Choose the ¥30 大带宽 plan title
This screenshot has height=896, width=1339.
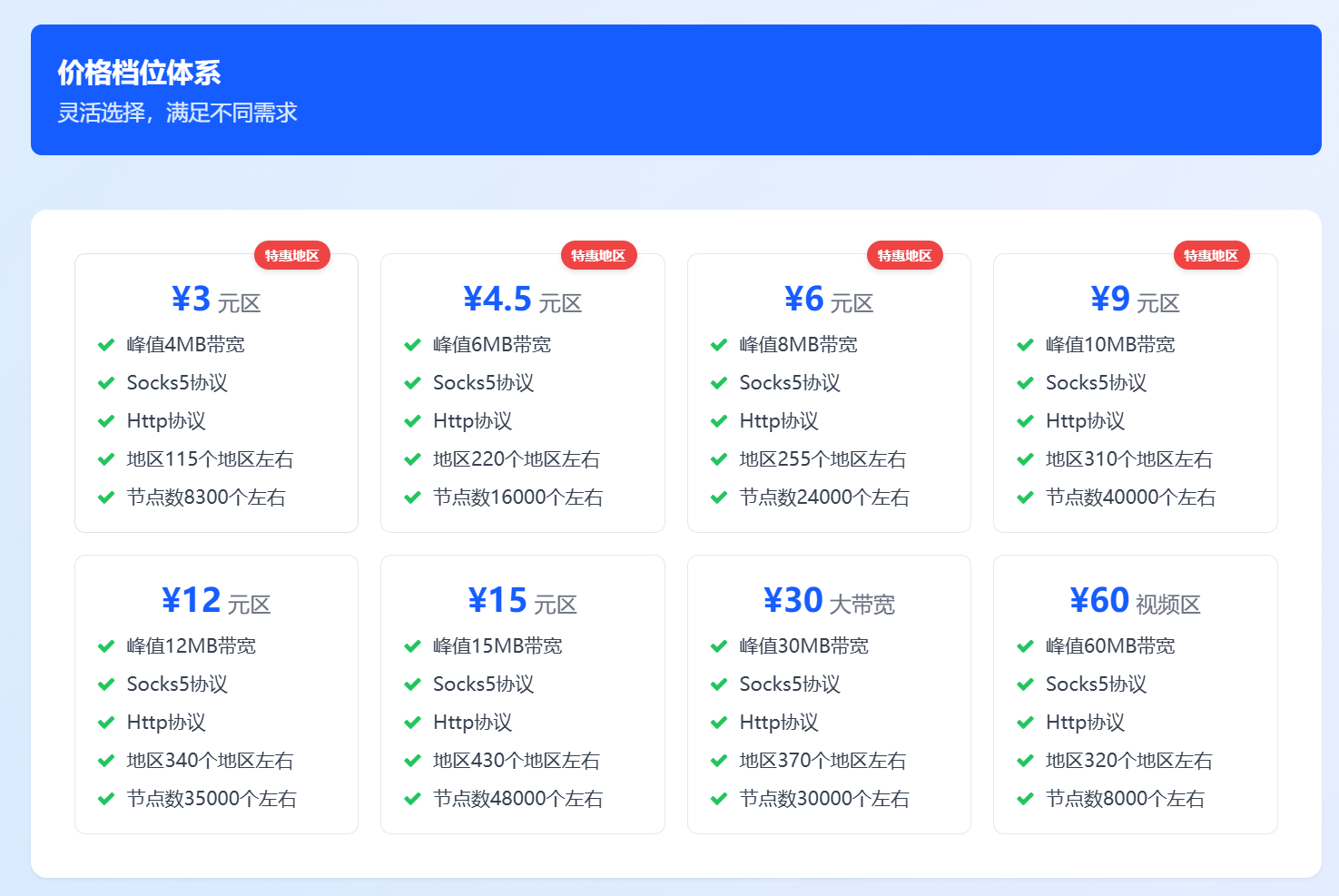tap(829, 601)
